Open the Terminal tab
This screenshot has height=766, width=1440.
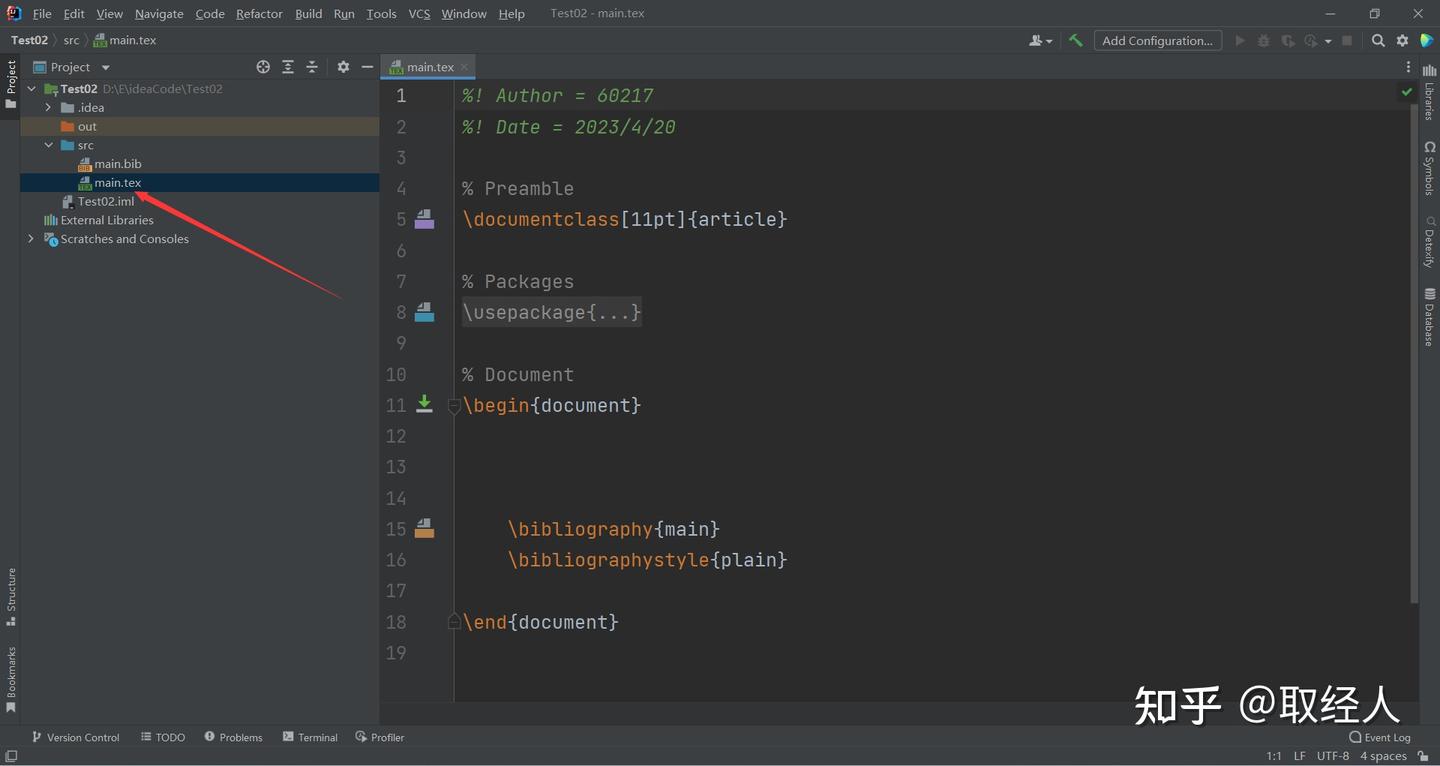[310, 737]
